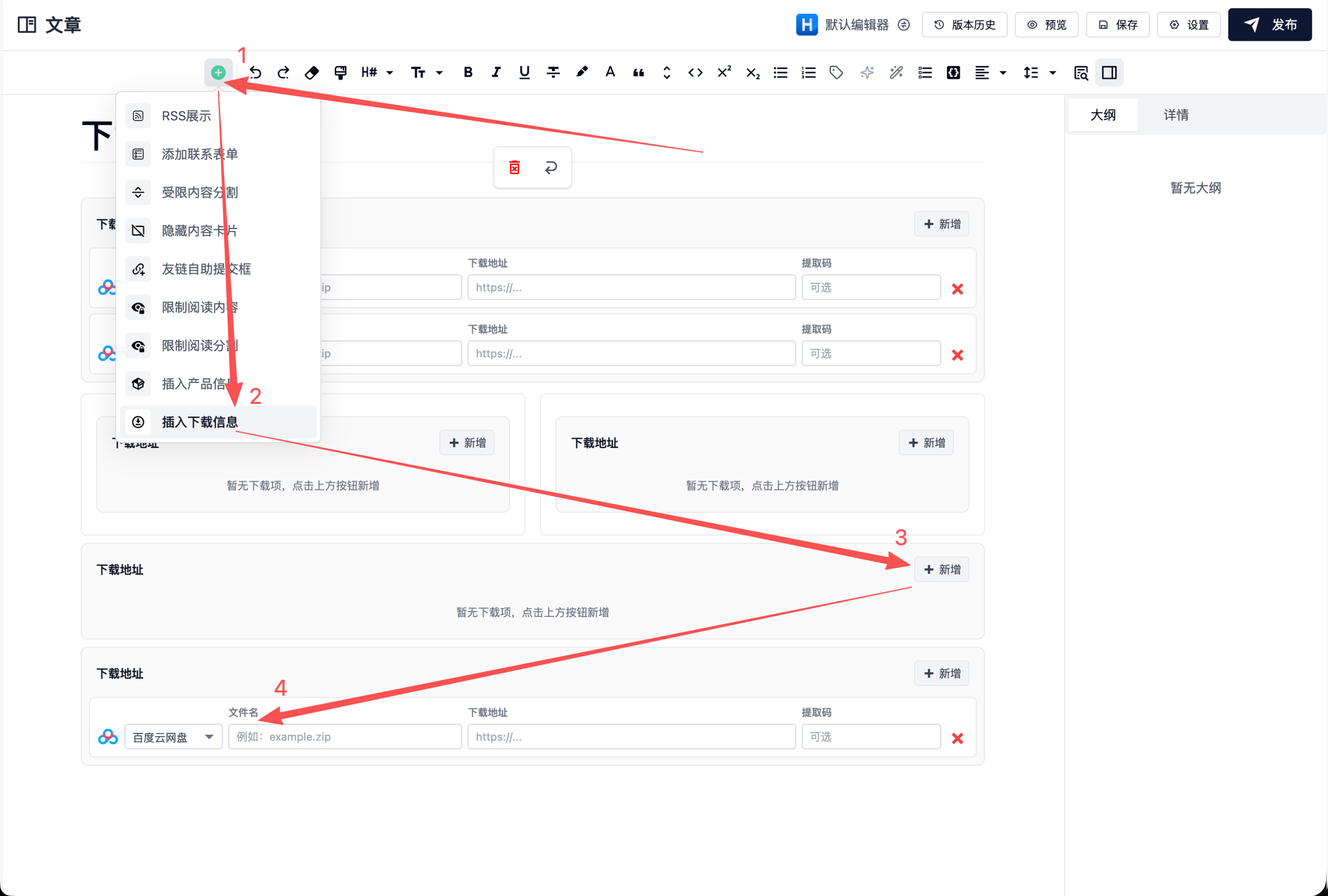Click the green plus insert button
Image resolution: width=1328 pixels, height=896 pixels.
[218, 73]
